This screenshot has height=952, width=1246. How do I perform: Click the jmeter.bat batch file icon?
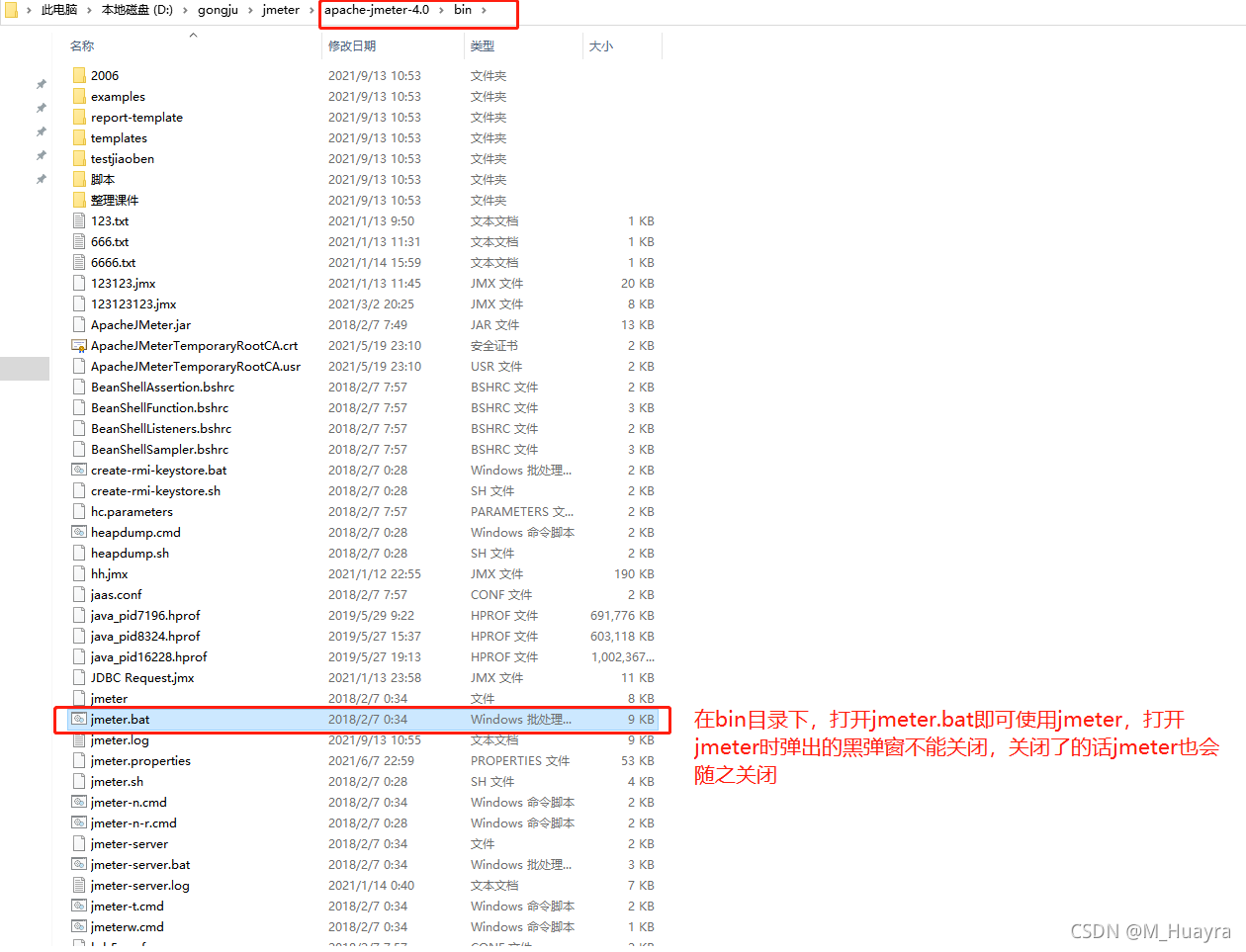click(x=79, y=719)
